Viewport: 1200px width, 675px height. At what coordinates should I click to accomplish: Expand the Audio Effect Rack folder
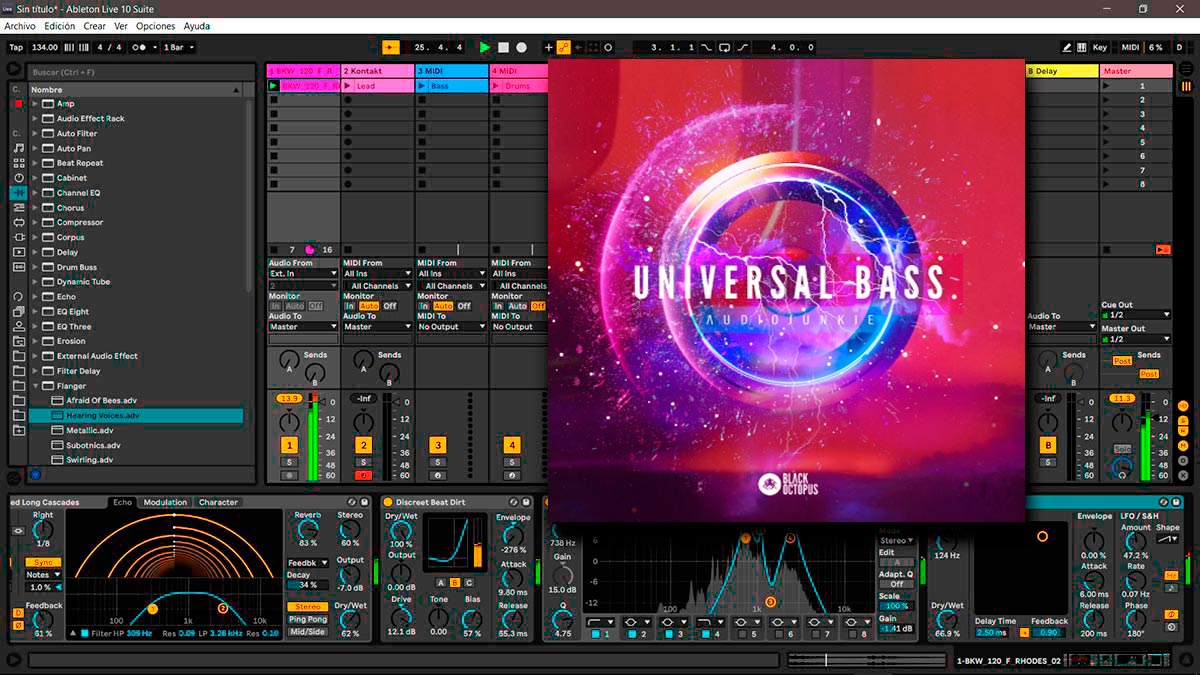pos(35,119)
